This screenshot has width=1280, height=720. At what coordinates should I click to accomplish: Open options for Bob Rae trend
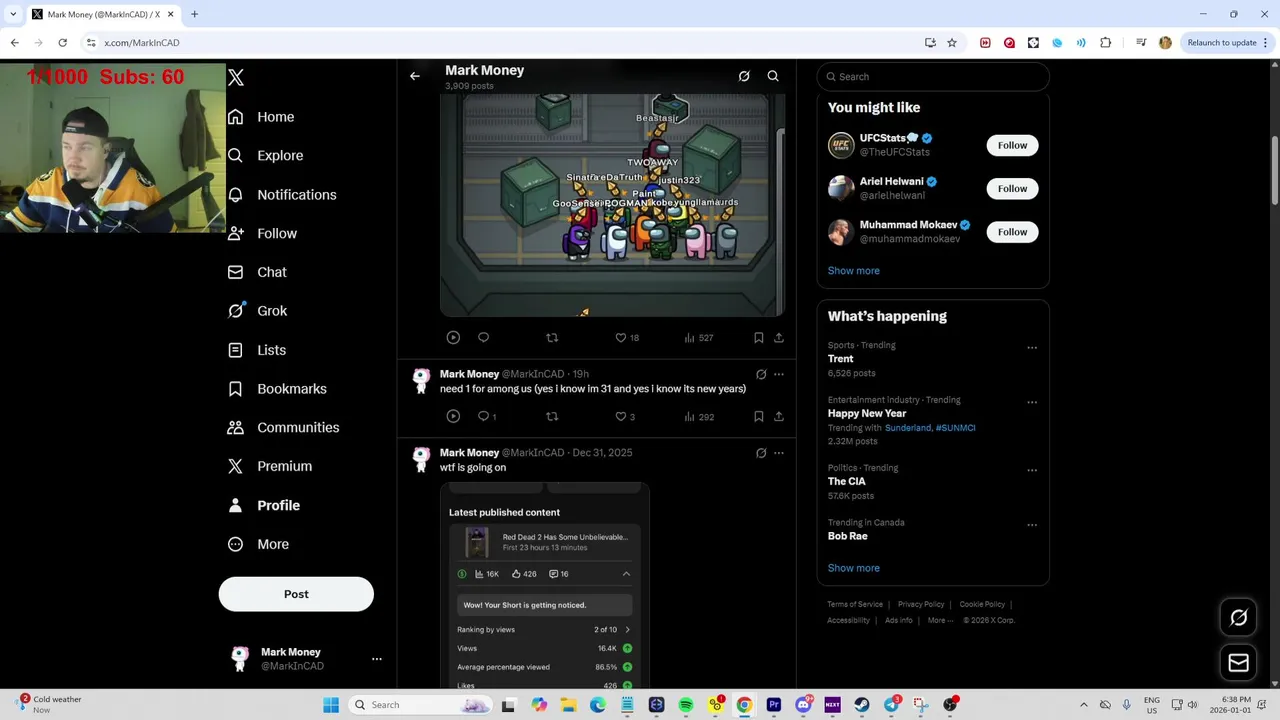[1032, 524]
